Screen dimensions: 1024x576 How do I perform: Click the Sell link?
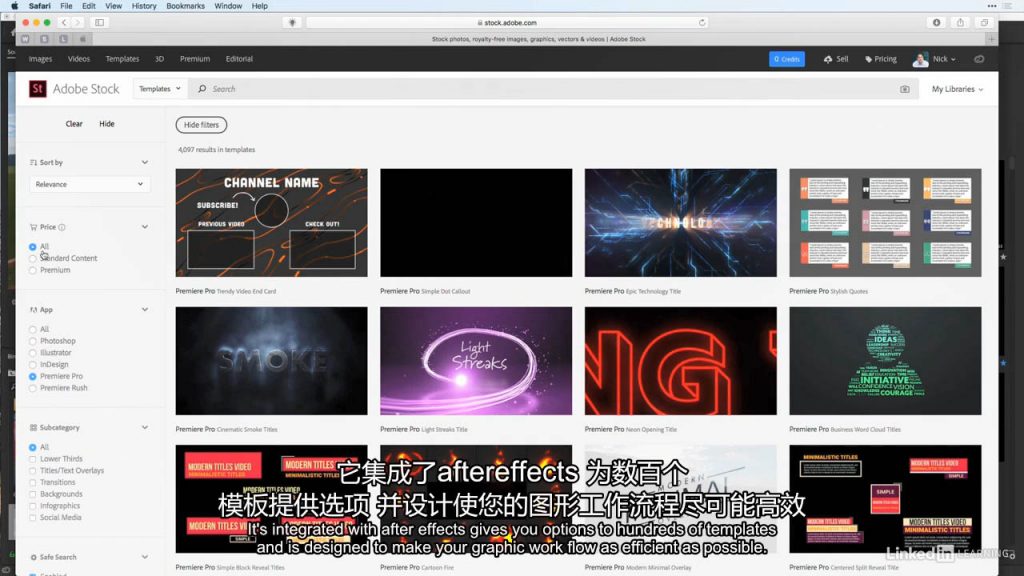click(x=837, y=59)
